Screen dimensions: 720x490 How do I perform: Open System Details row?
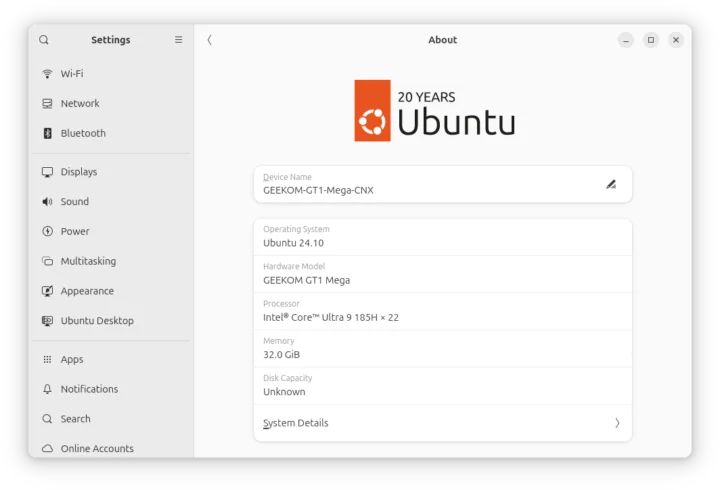[443, 423]
